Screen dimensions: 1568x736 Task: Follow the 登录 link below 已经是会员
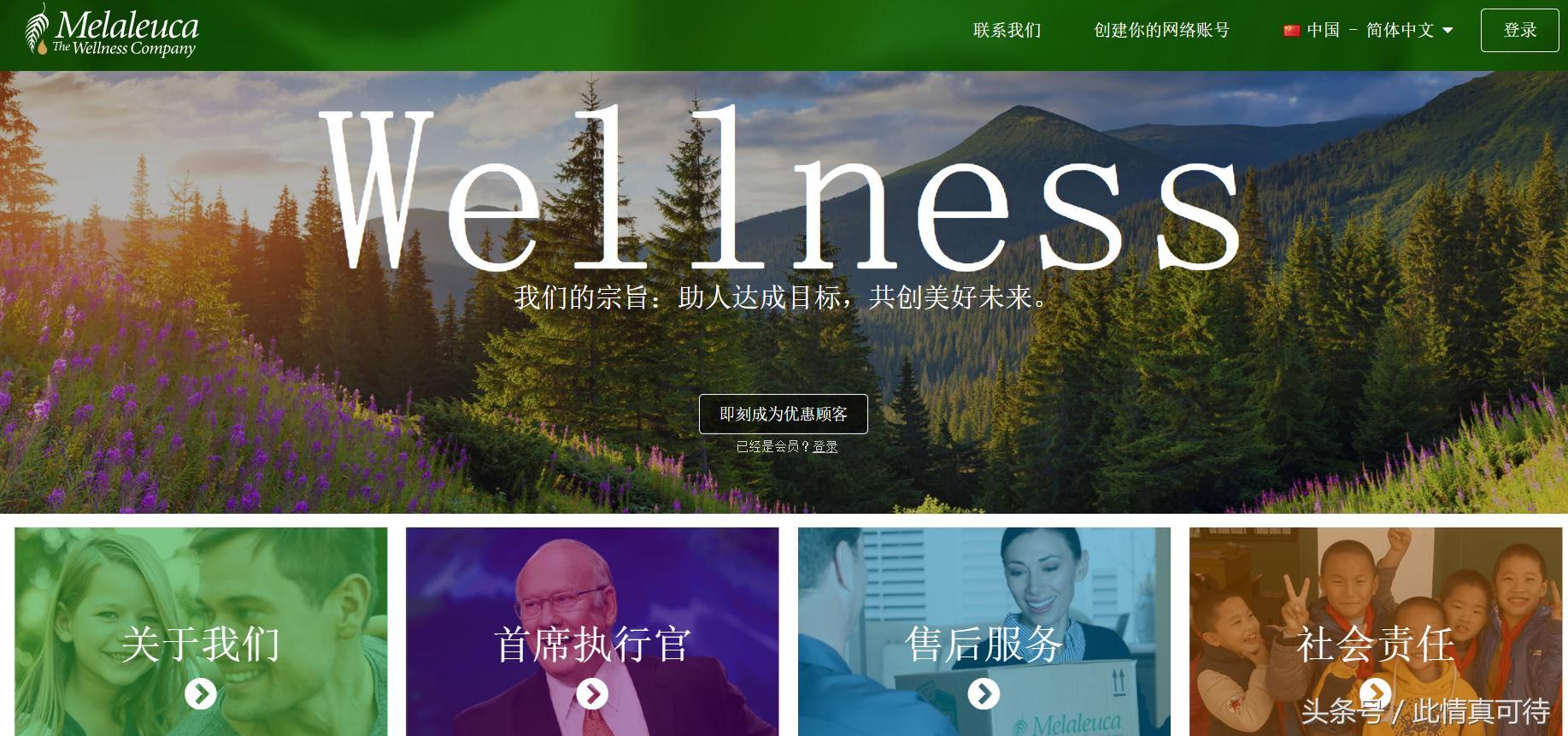825,446
